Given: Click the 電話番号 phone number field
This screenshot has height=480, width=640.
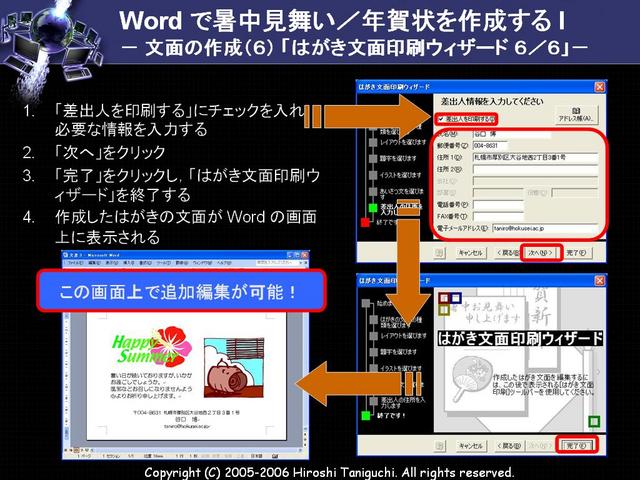Looking at the screenshot, I should [498, 204].
